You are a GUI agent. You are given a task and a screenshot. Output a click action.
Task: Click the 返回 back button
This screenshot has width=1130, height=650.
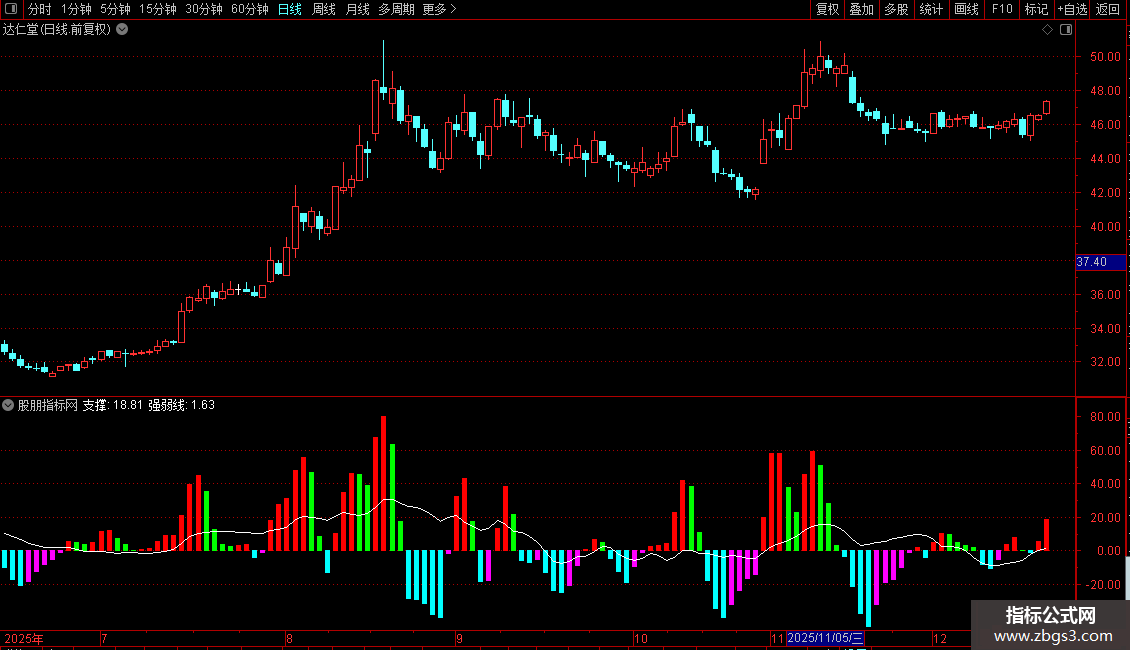pyautogui.click(x=1108, y=9)
